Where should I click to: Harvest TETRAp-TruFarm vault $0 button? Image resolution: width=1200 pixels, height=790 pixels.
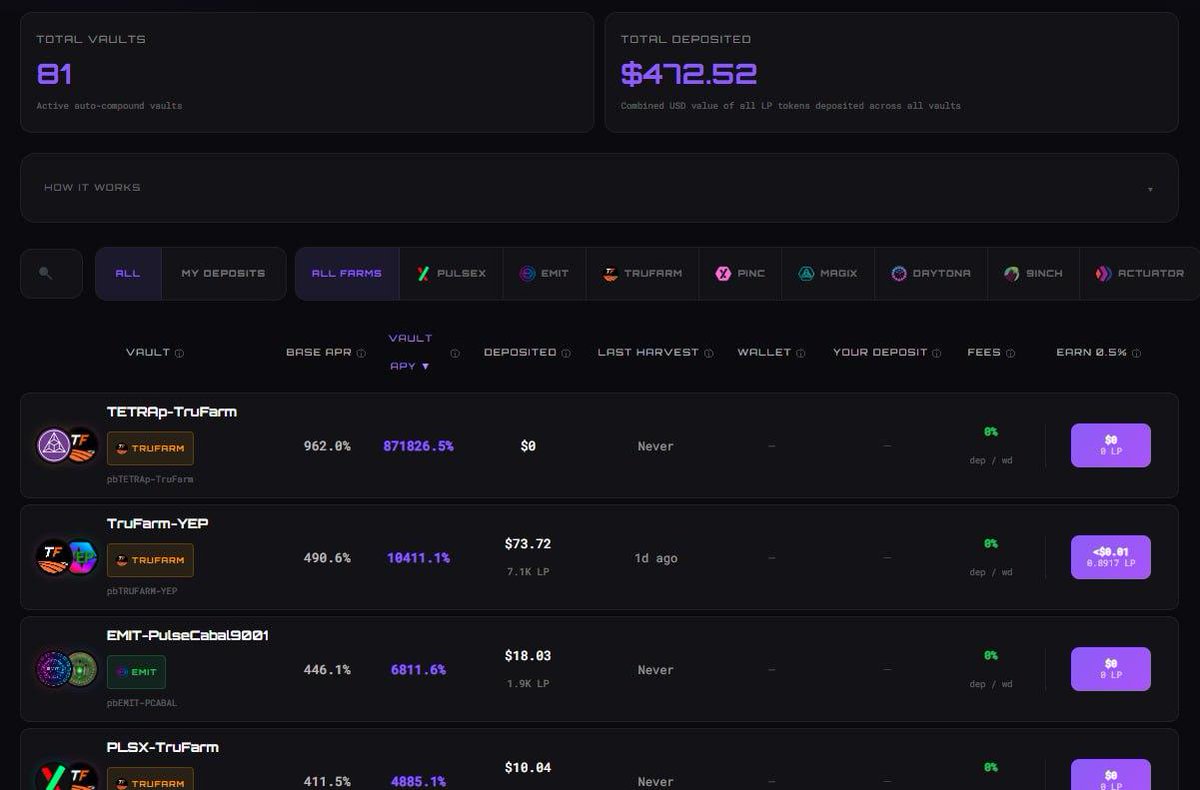click(x=1110, y=445)
